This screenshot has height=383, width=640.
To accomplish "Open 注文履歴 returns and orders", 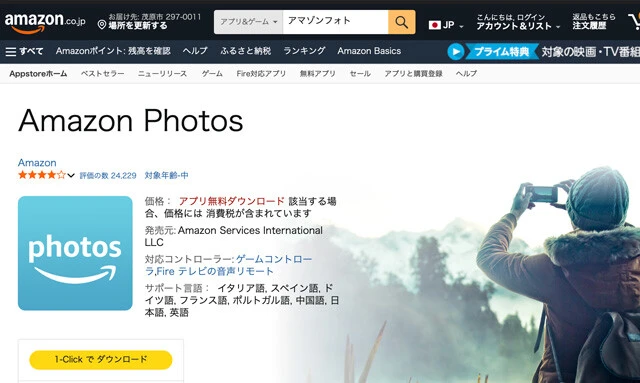I will pyautogui.click(x=593, y=22).
